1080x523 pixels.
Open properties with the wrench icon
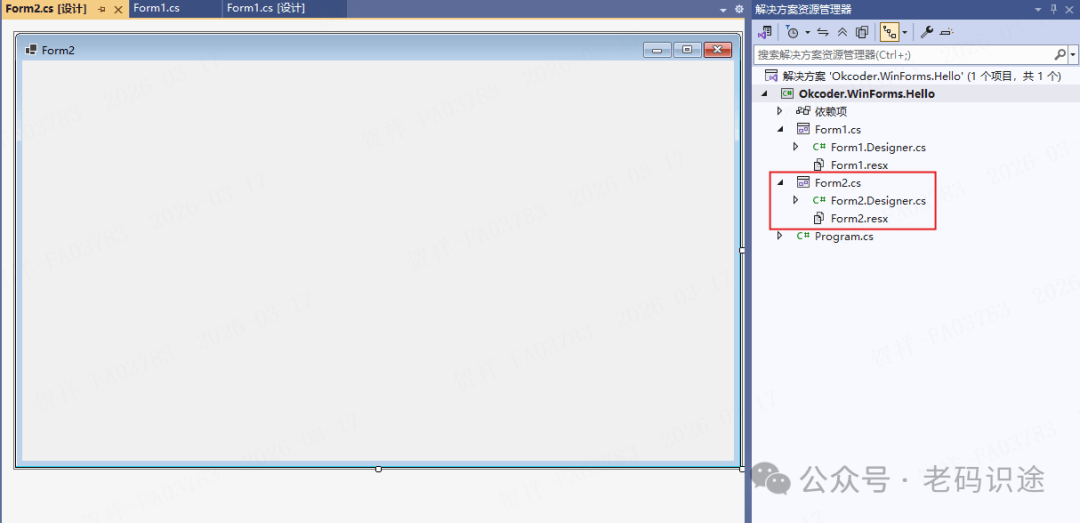point(926,32)
